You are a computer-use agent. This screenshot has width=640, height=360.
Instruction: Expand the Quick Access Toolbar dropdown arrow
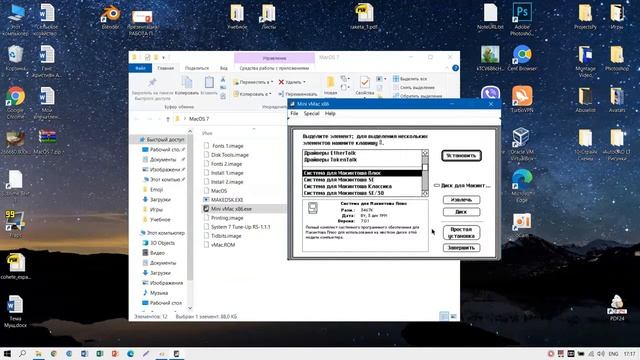point(164,58)
